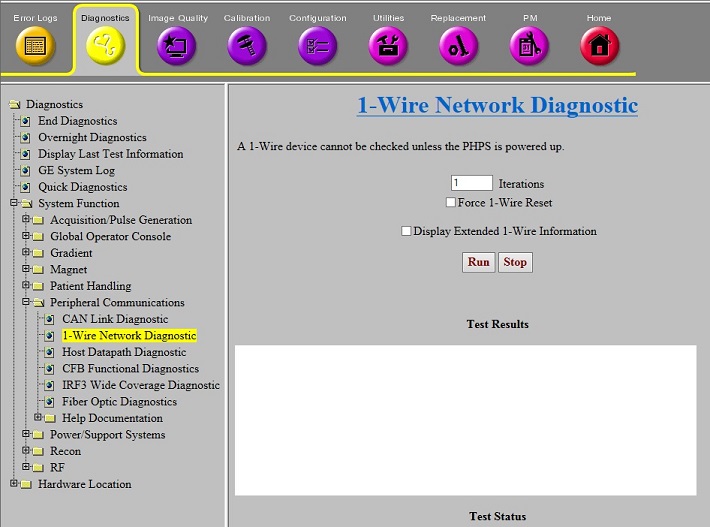Viewport: 710px width, 527px height.
Task: Collapse the Peripheral Communications folder
Action: click(26, 302)
